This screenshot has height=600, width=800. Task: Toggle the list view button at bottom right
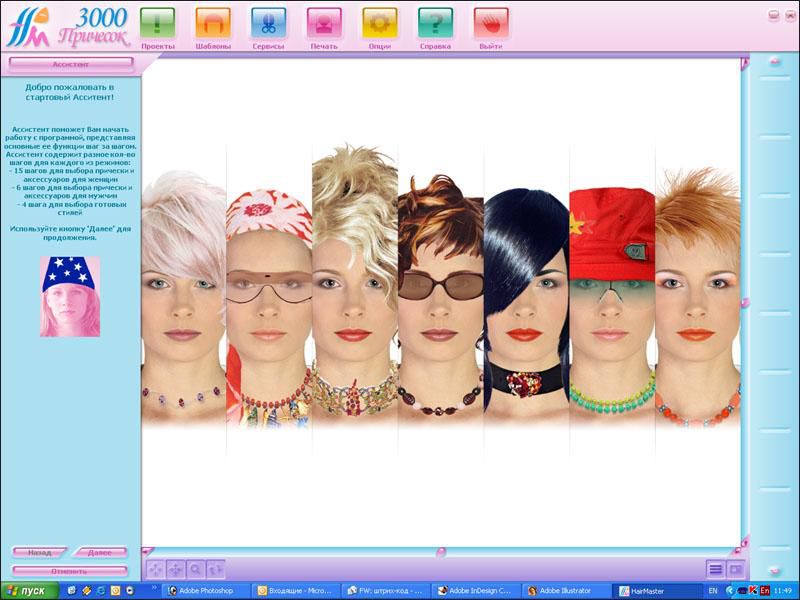tap(716, 569)
